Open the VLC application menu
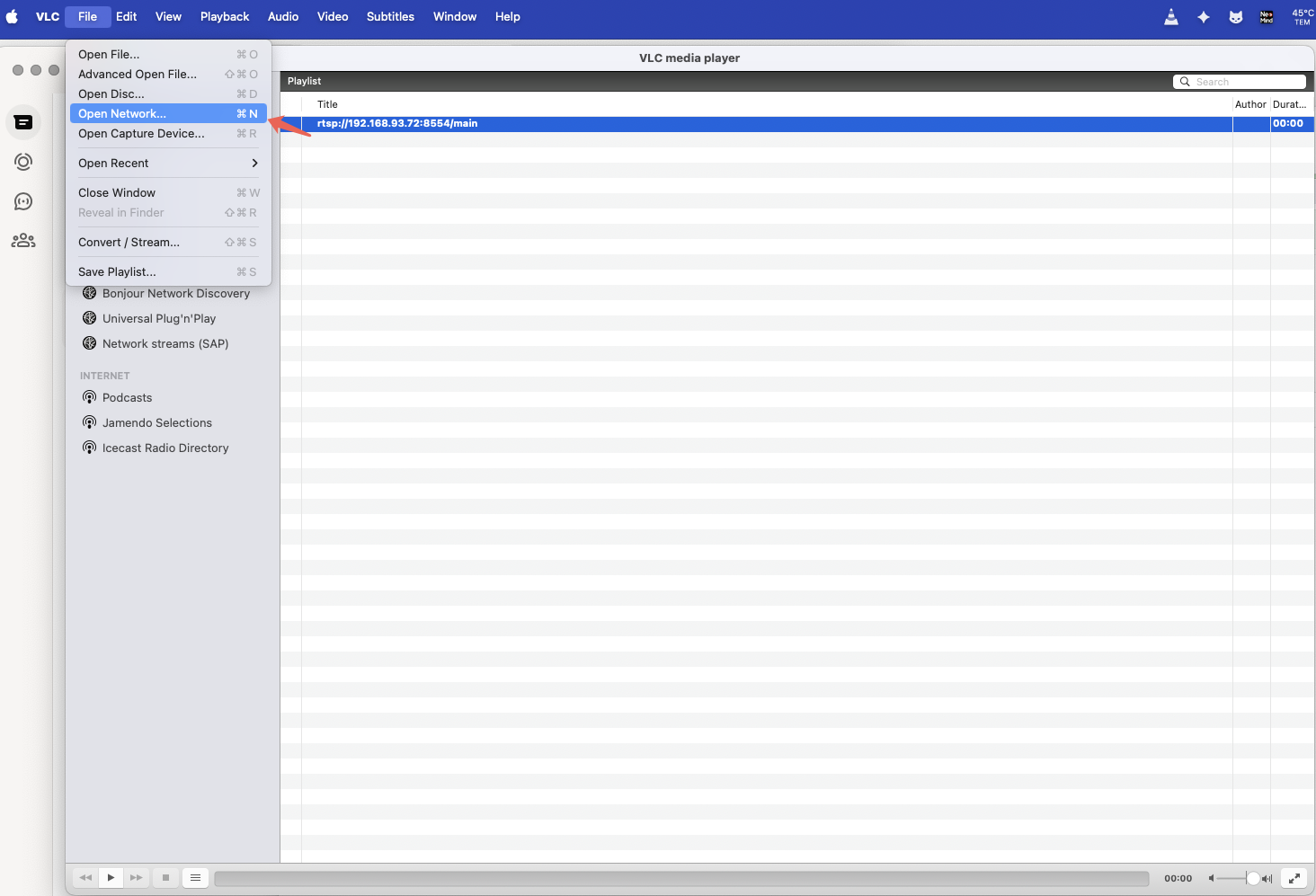This screenshot has height=896, width=1316. click(48, 16)
